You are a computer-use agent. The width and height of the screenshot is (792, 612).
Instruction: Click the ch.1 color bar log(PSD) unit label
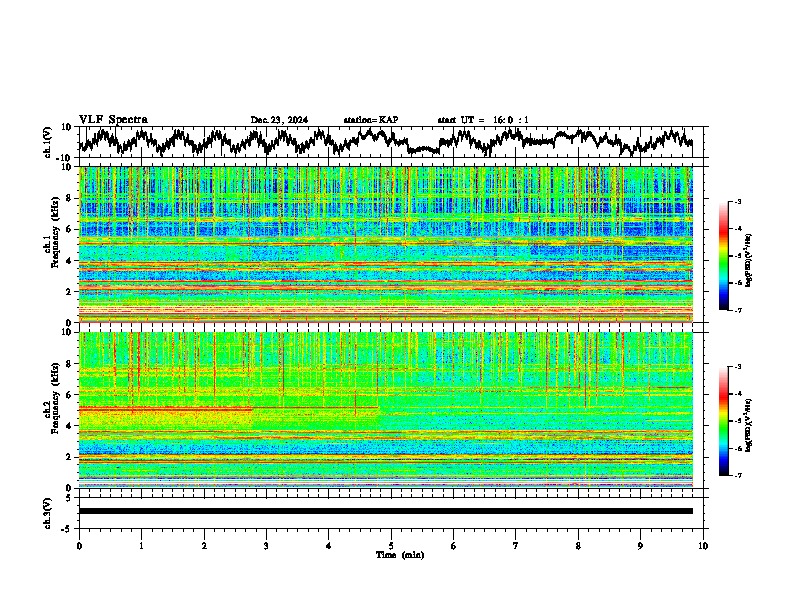tap(749, 261)
